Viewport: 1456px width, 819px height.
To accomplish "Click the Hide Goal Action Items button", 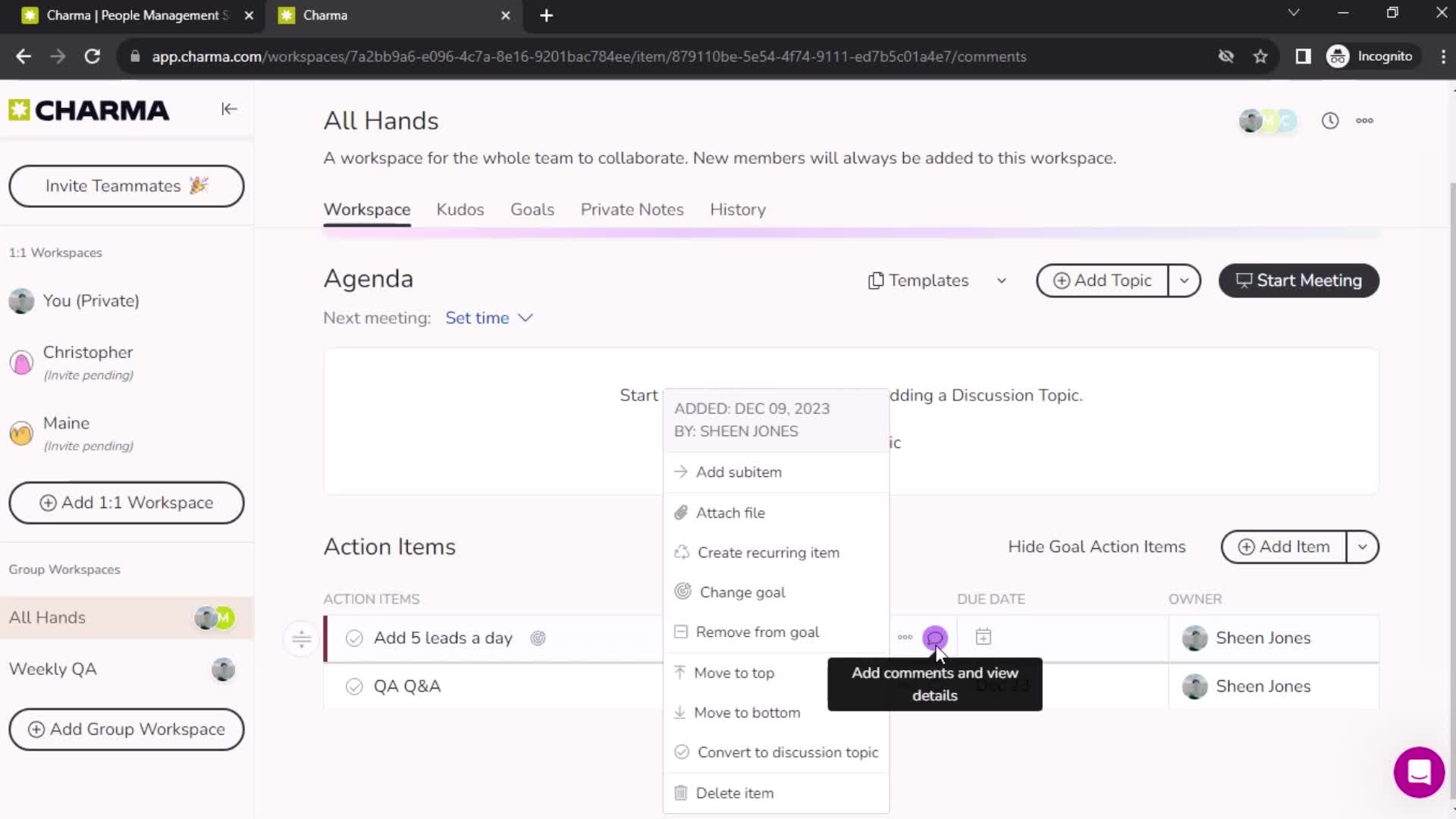I will [1097, 546].
